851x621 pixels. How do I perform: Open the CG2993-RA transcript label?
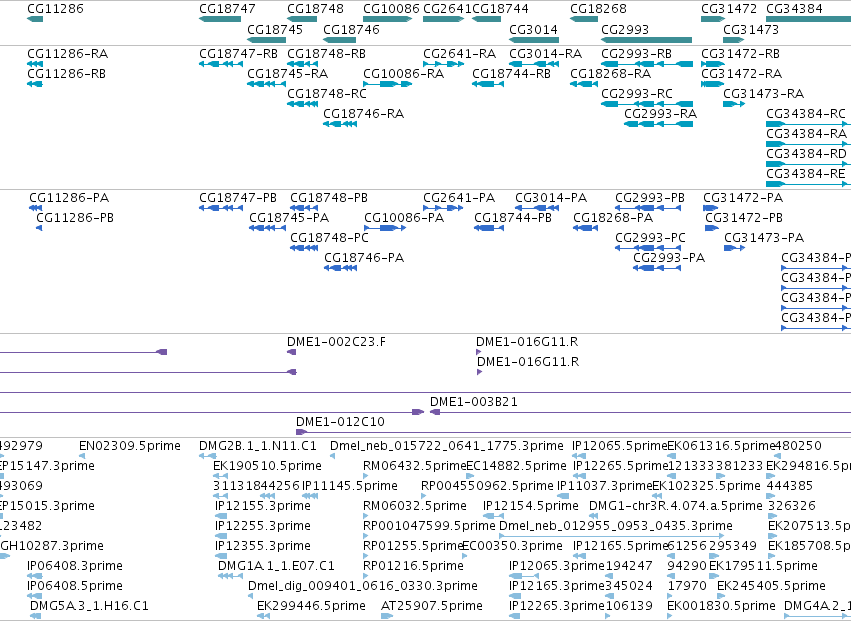tap(661, 113)
